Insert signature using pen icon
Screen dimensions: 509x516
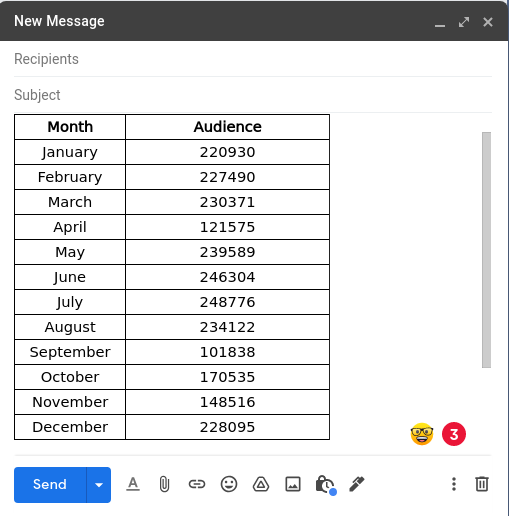click(x=357, y=484)
